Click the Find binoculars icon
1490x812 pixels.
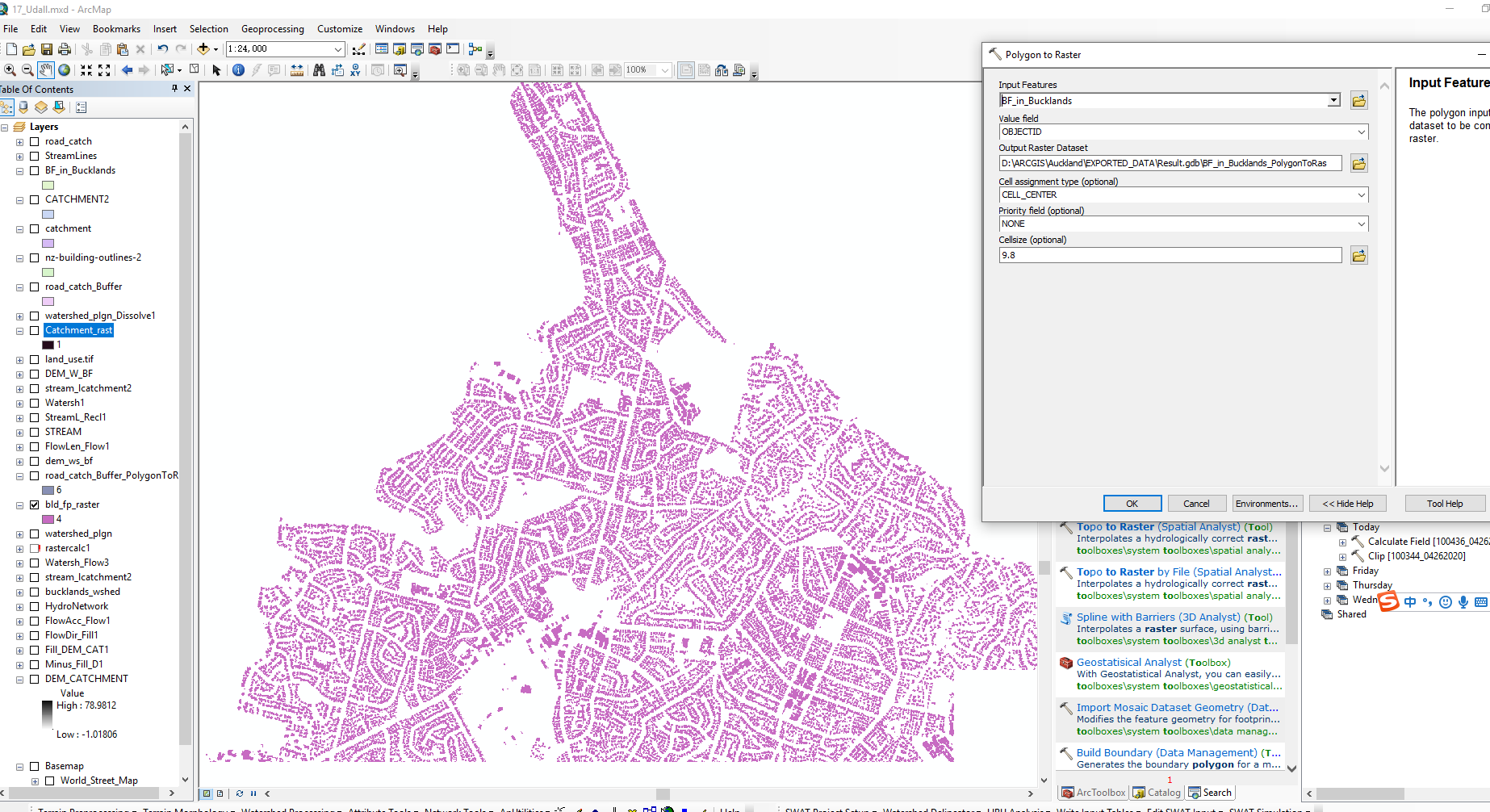pos(319,70)
